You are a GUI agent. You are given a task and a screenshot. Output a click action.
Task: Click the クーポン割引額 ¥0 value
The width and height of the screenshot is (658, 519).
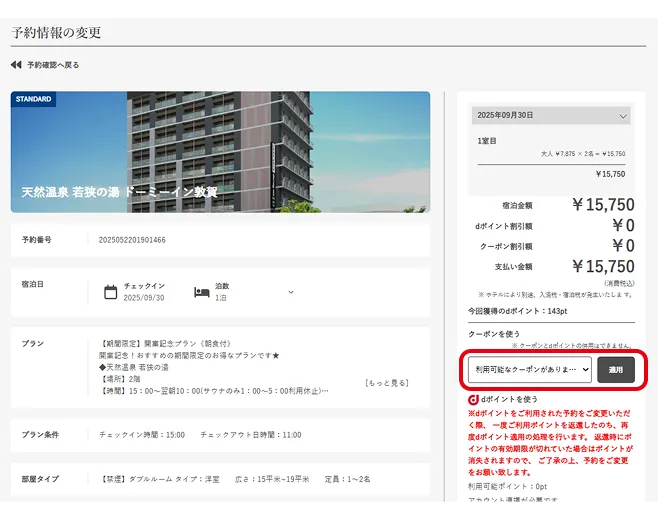pyautogui.click(x=623, y=245)
